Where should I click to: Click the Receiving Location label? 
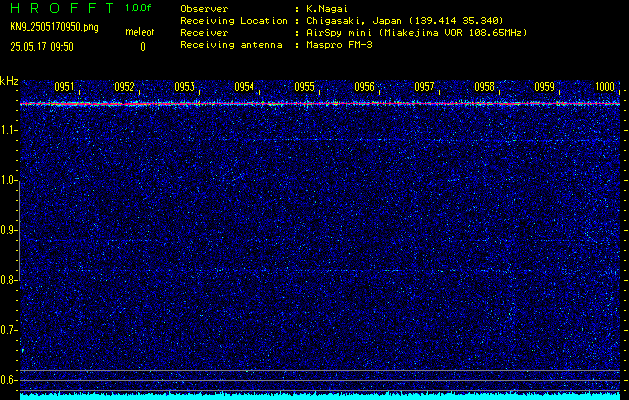click(x=234, y=20)
